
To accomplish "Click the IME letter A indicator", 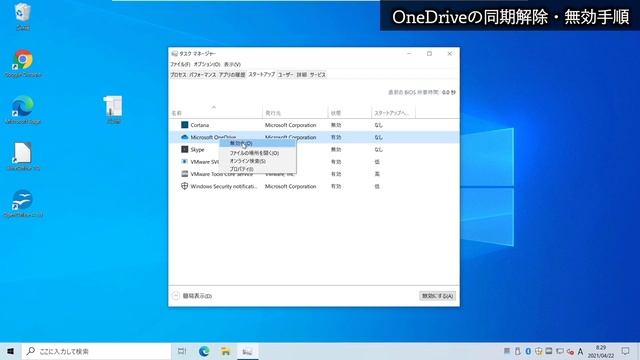I will 580,351.
